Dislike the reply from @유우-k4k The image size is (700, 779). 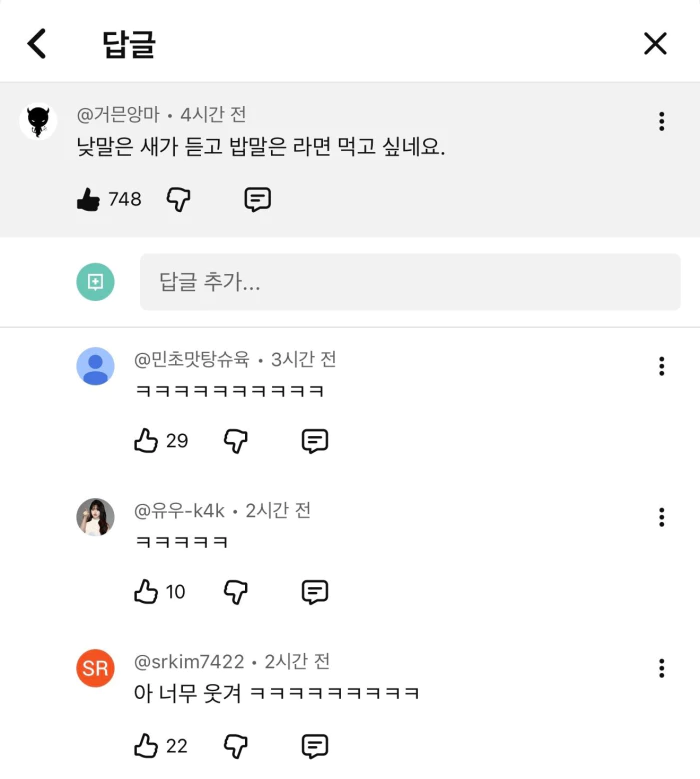coord(235,592)
